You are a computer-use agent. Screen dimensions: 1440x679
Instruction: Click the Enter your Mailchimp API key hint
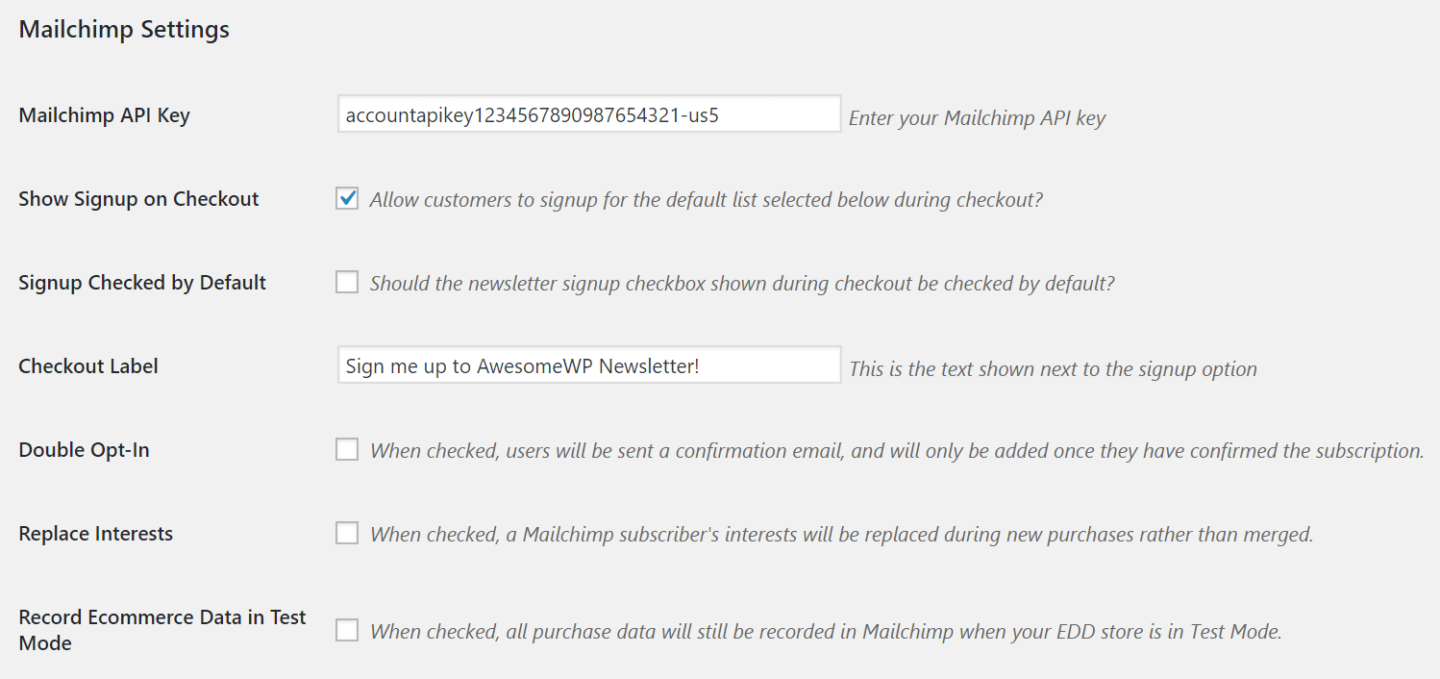coord(977,118)
